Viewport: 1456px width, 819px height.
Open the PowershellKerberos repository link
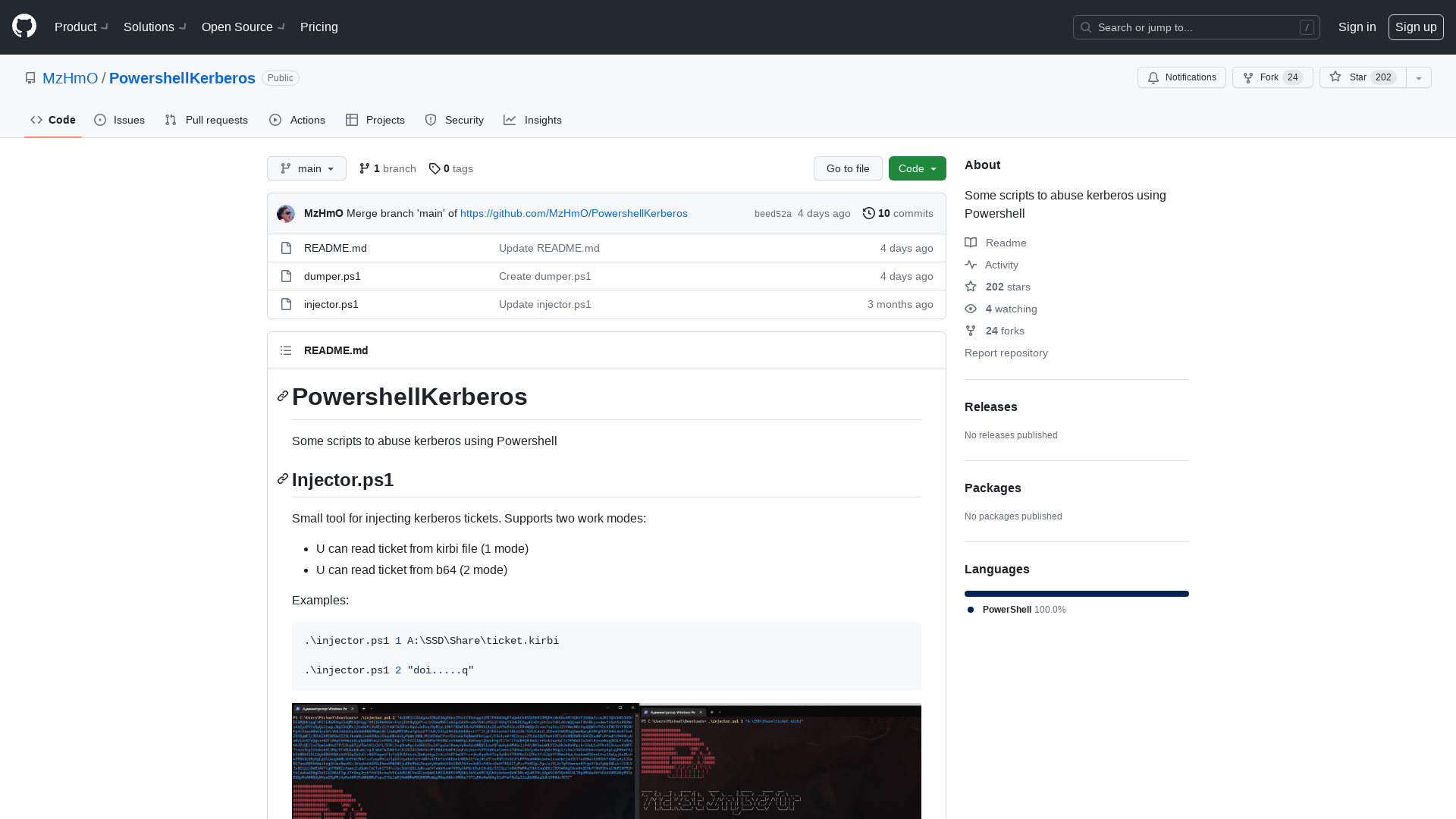tap(182, 78)
